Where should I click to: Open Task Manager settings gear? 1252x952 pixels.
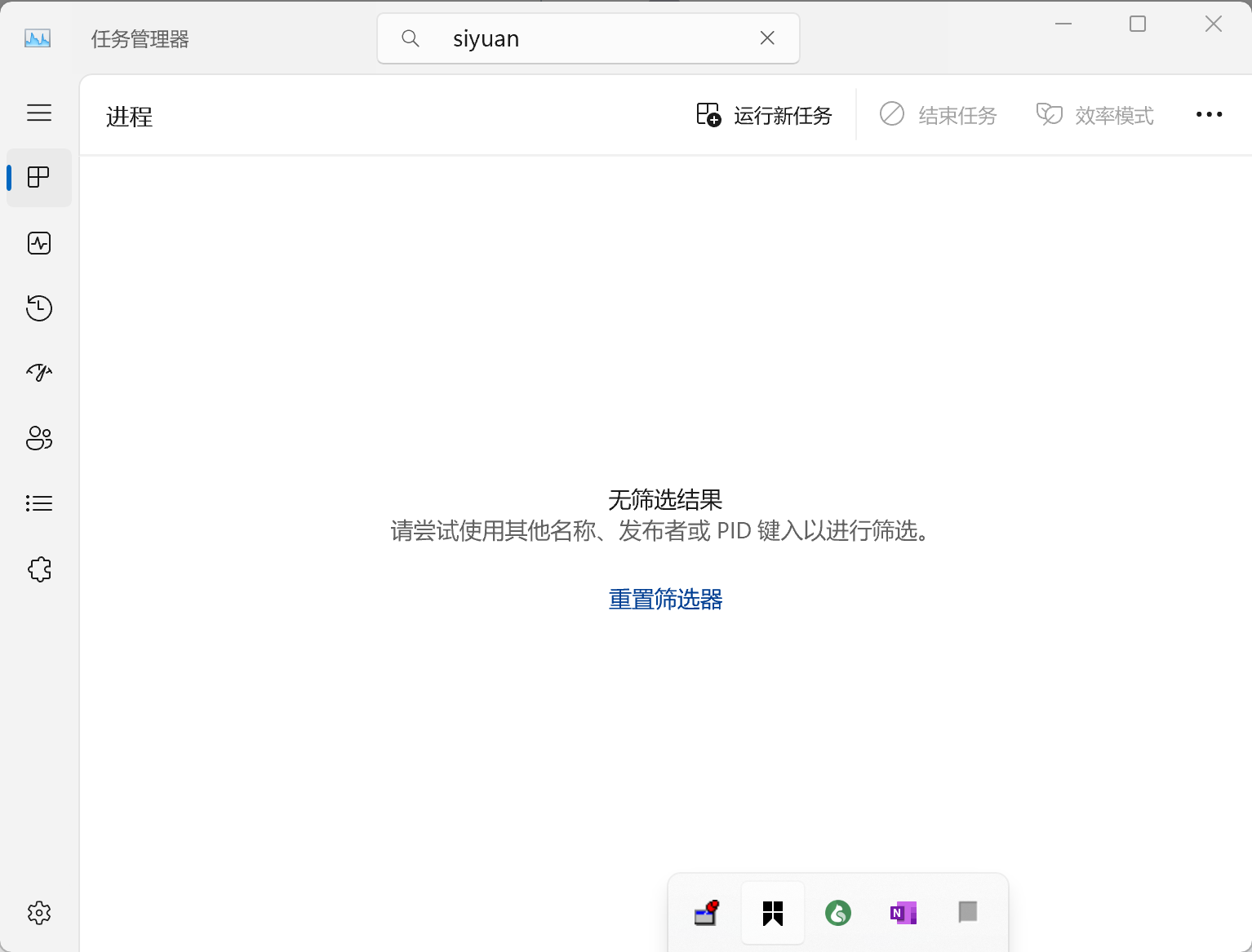point(39,913)
